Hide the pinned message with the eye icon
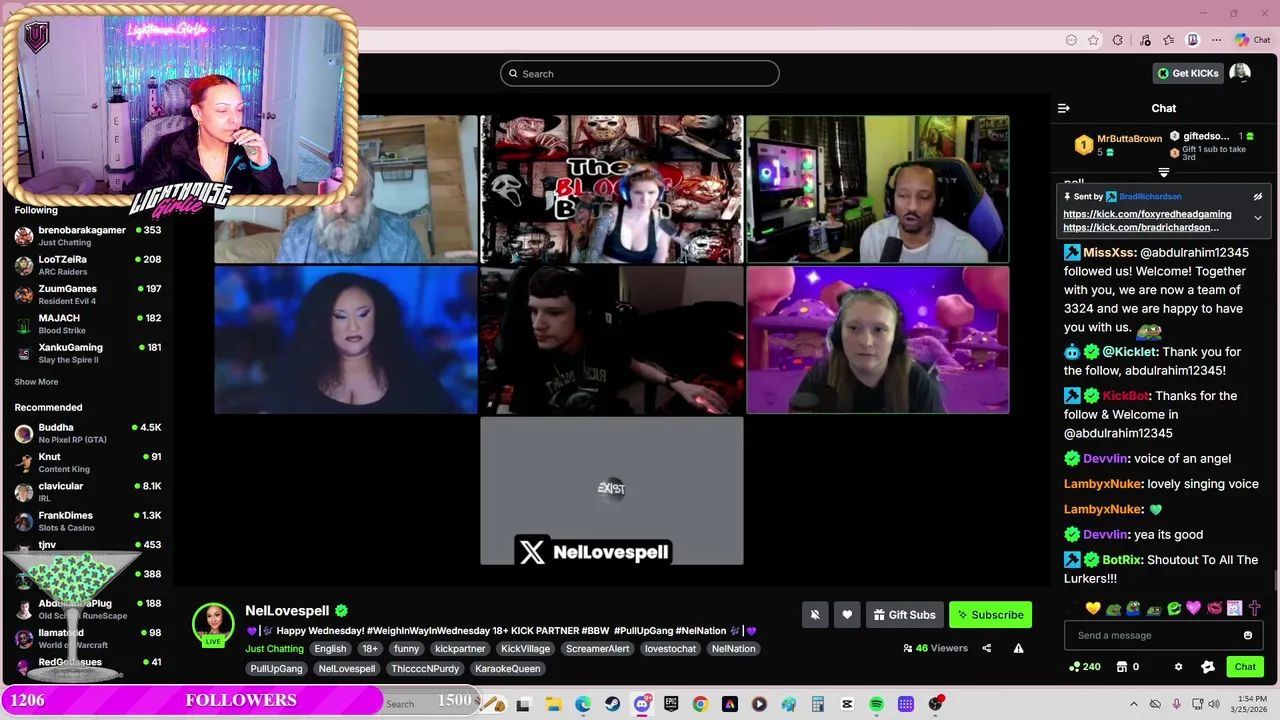1280x720 pixels. pos(1258,197)
